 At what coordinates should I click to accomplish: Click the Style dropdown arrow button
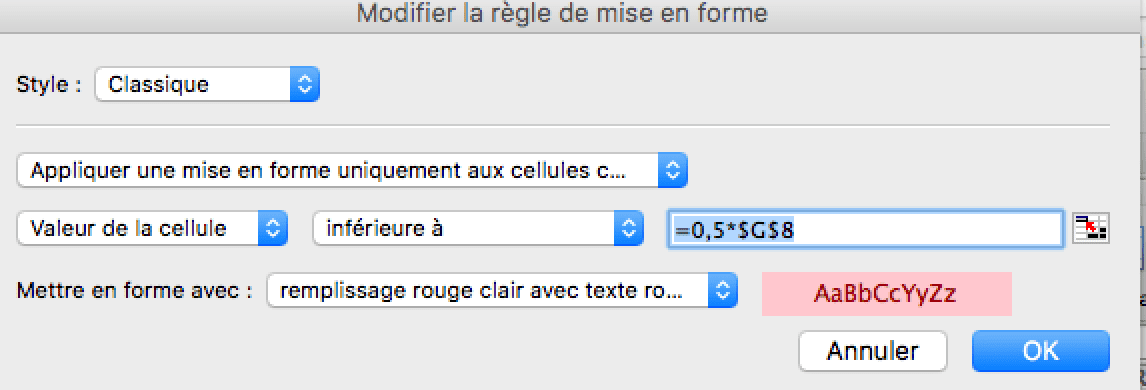tap(305, 85)
